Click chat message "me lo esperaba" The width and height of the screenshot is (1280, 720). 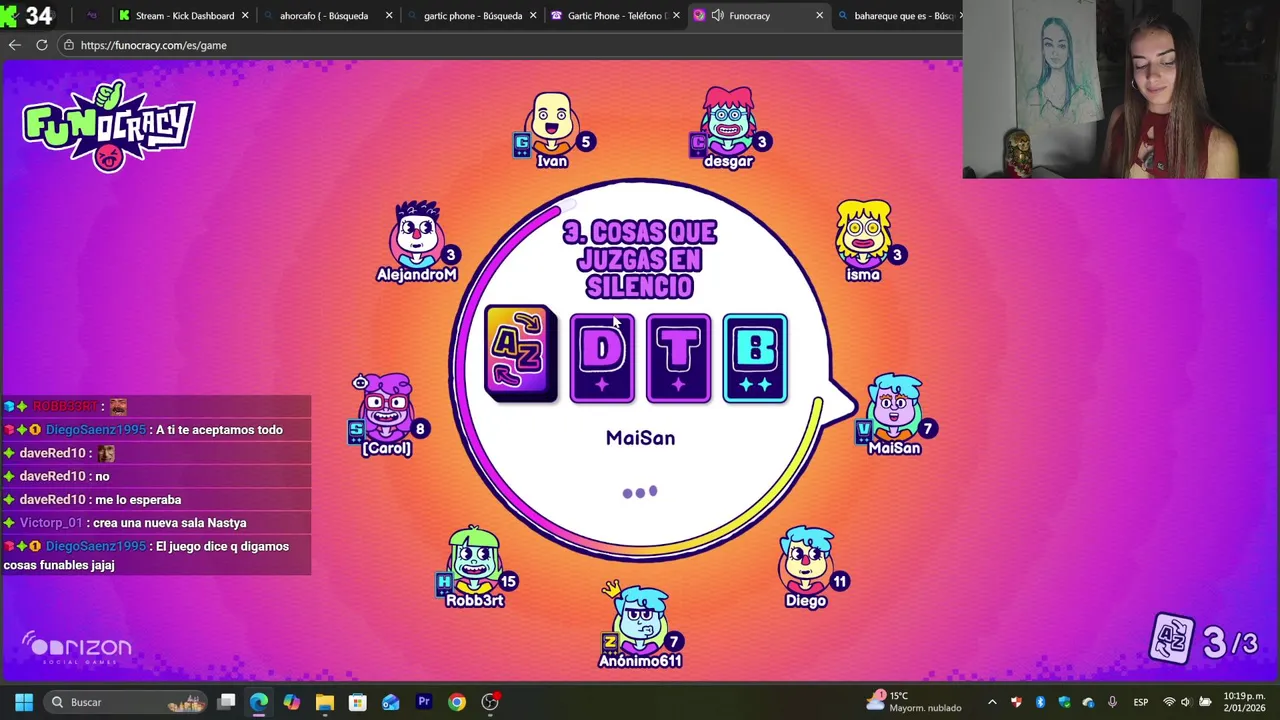[x=138, y=500]
